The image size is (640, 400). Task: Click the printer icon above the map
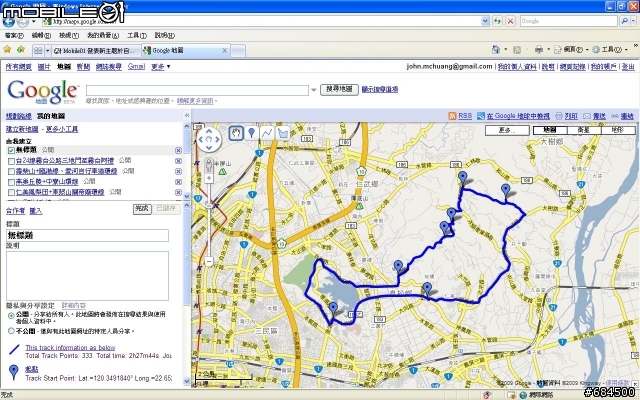point(559,116)
